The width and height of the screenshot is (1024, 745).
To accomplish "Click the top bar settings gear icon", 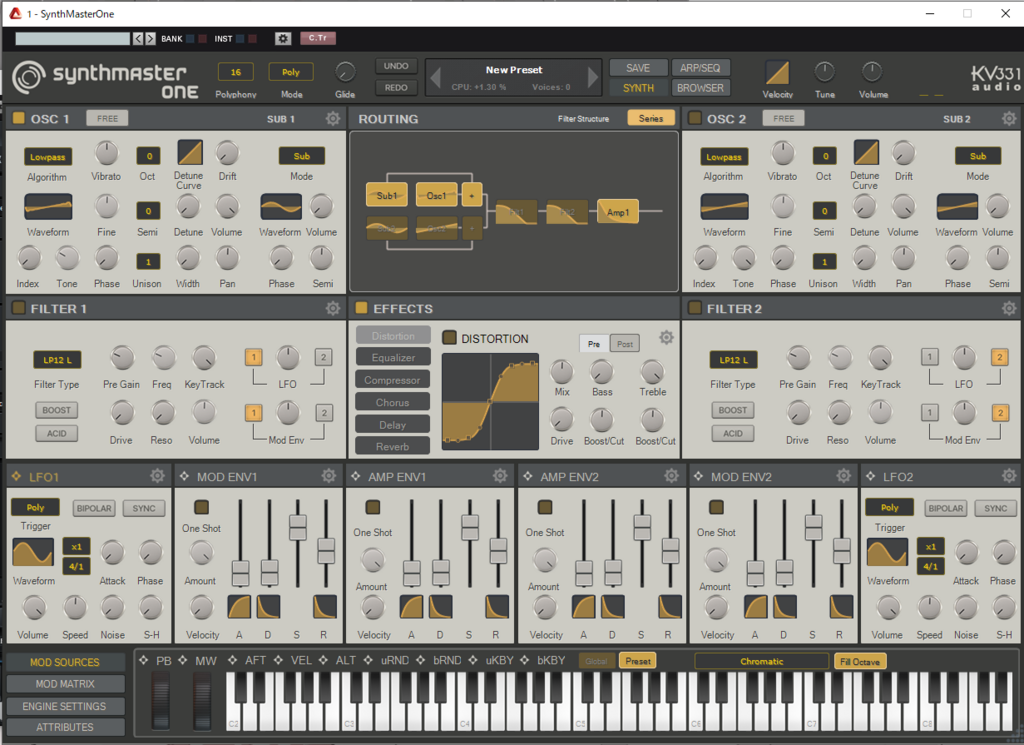I will [x=283, y=39].
